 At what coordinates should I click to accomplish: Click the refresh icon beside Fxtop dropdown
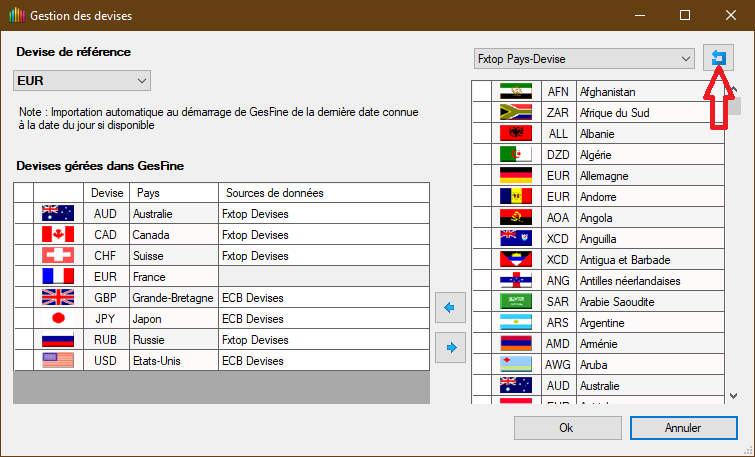(717, 59)
